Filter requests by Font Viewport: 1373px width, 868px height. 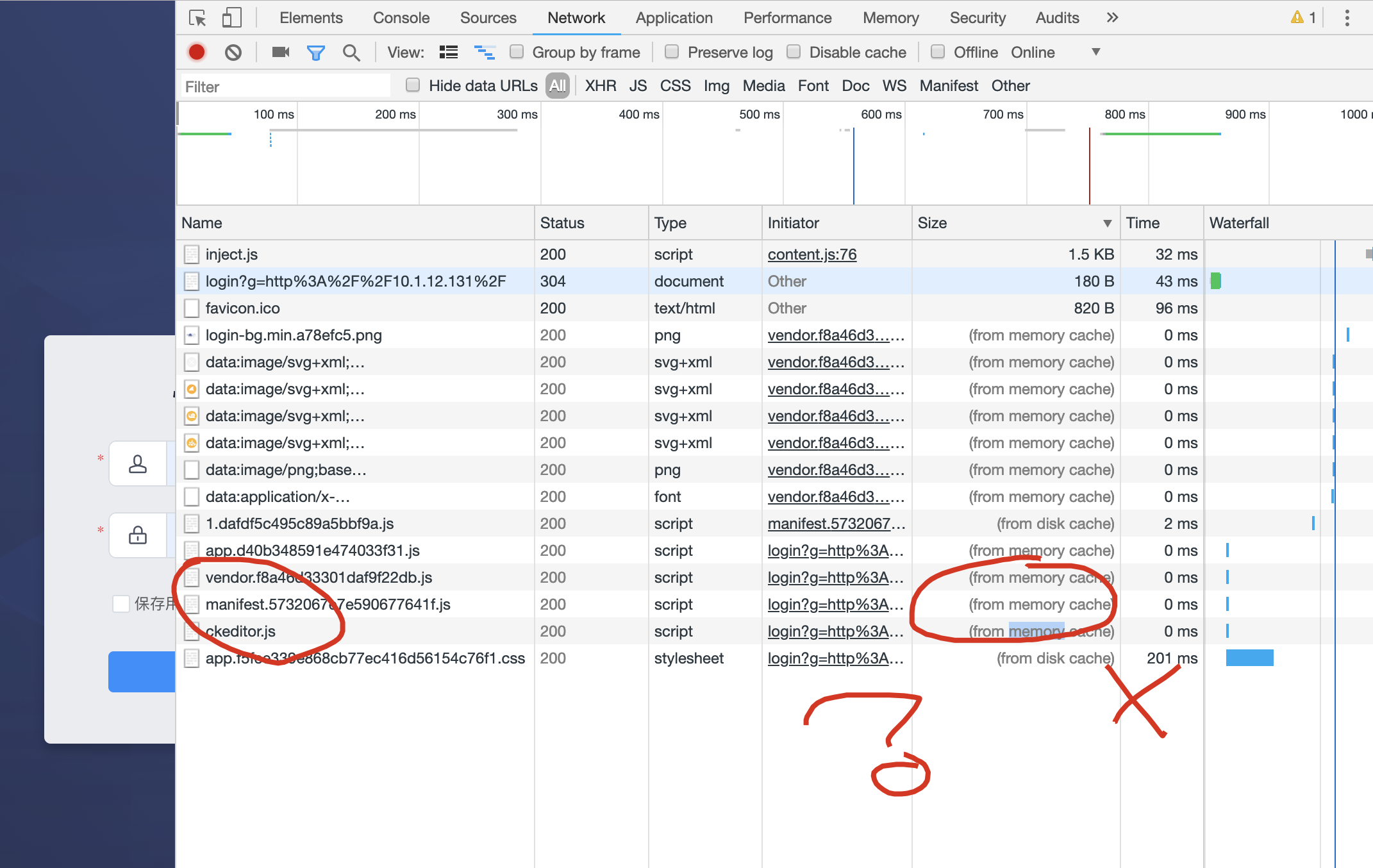[813, 86]
